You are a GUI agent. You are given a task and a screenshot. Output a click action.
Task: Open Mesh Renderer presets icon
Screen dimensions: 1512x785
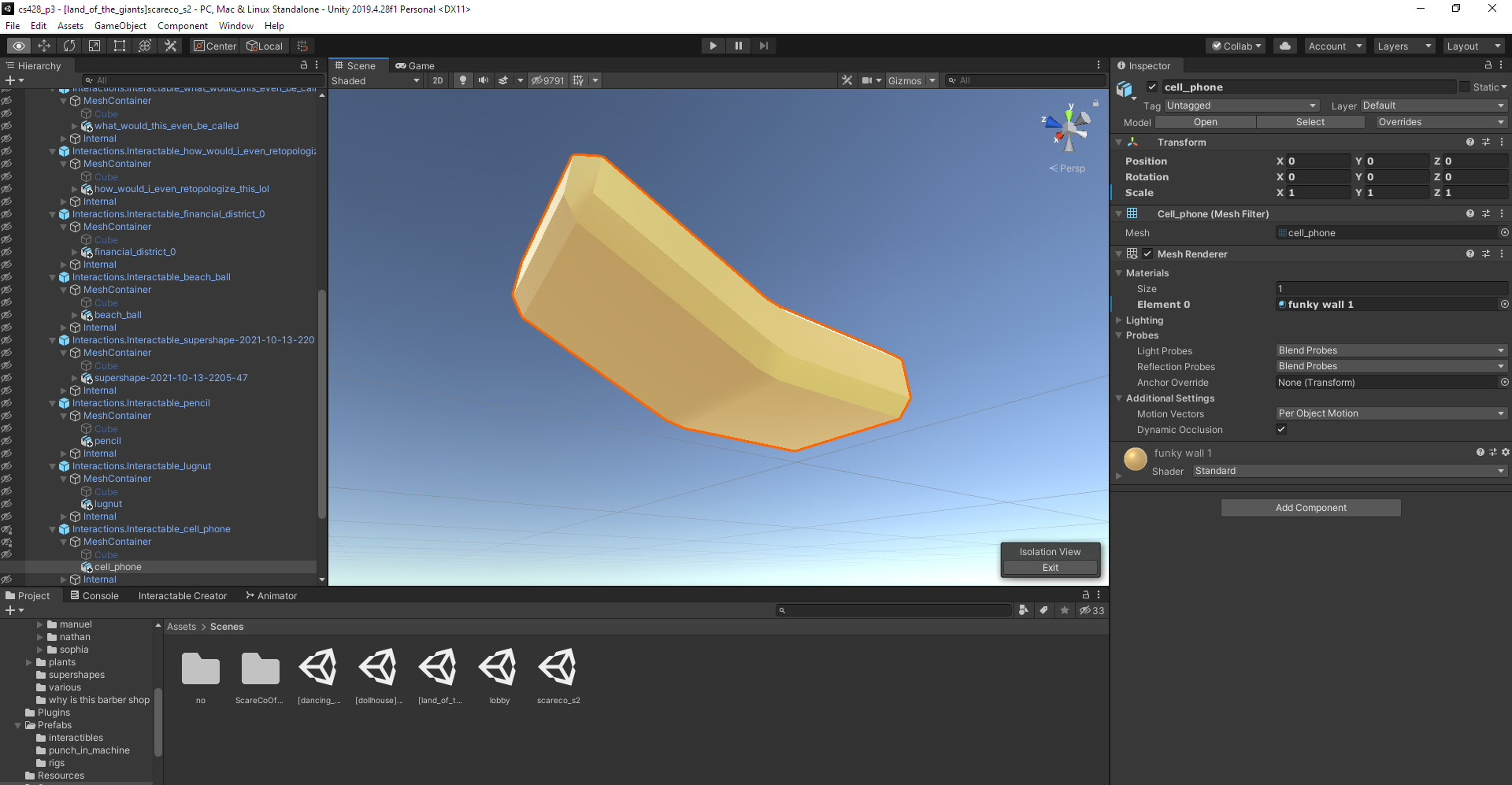point(1486,254)
